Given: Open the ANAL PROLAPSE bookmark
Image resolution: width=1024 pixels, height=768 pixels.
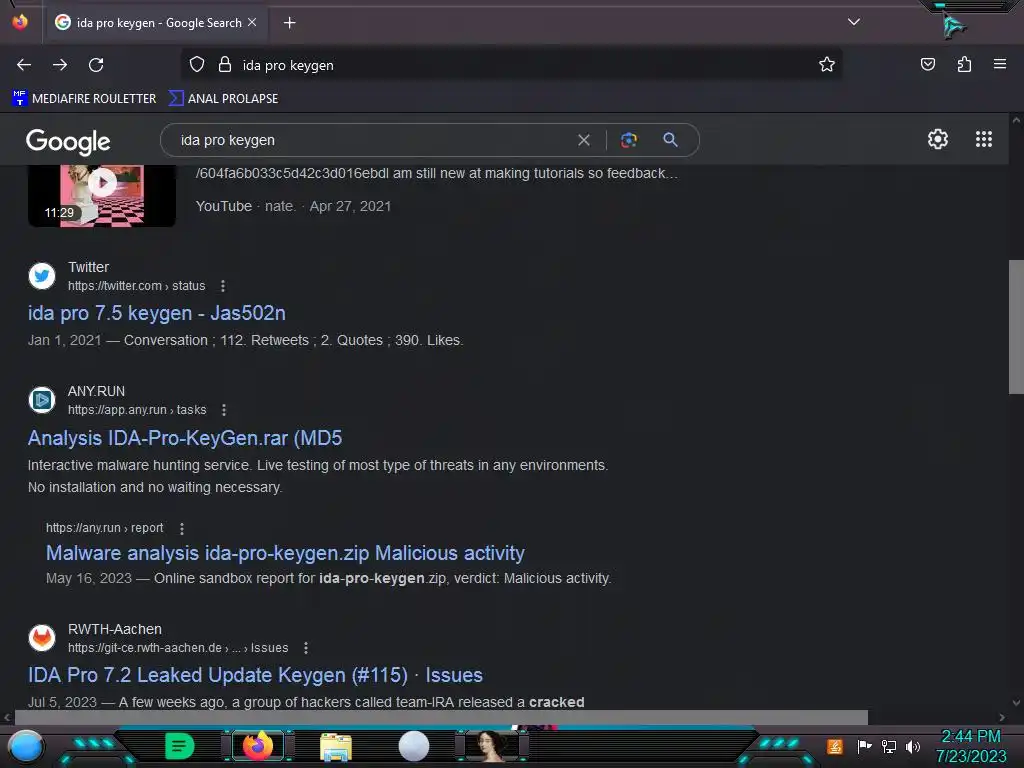Looking at the screenshot, I should point(223,99).
